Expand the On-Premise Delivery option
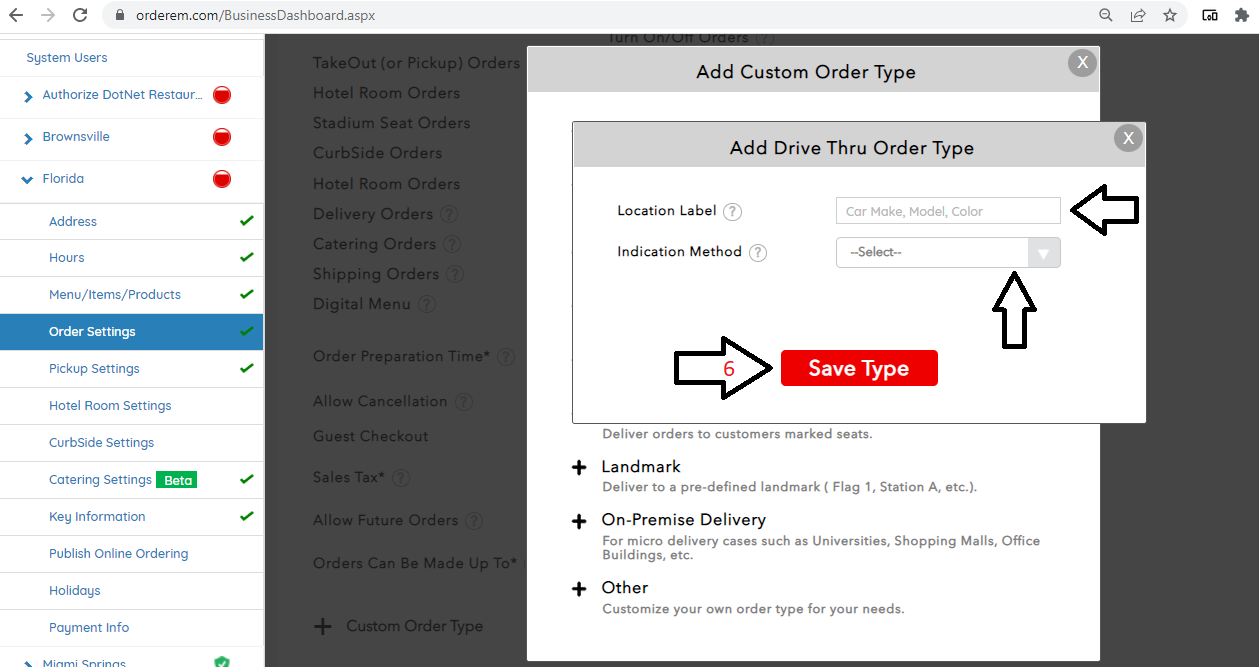This screenshot has width=1259, height=667. click(579, 521)
